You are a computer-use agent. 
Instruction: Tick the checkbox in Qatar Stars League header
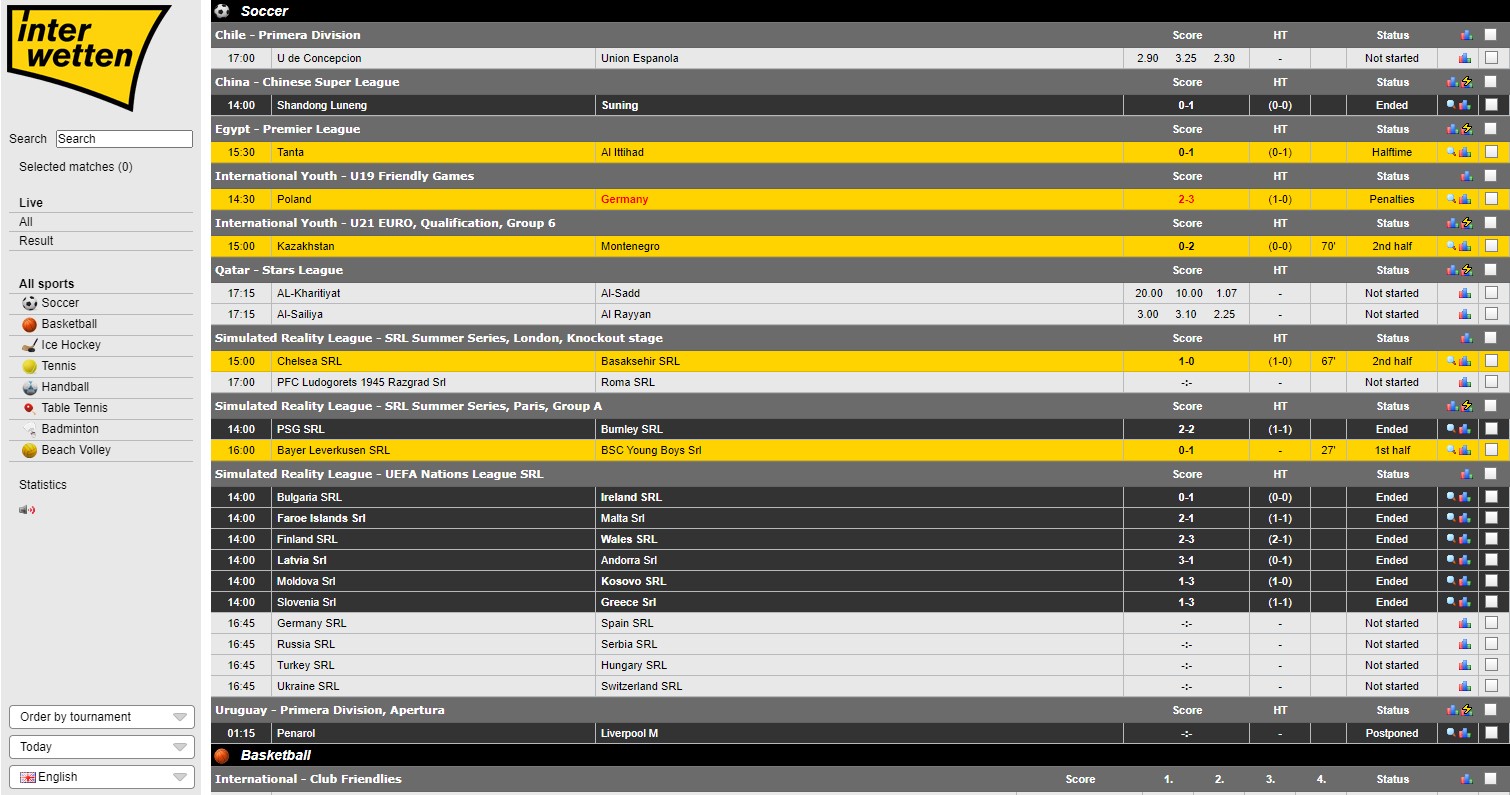click(x=1491, y=270)
